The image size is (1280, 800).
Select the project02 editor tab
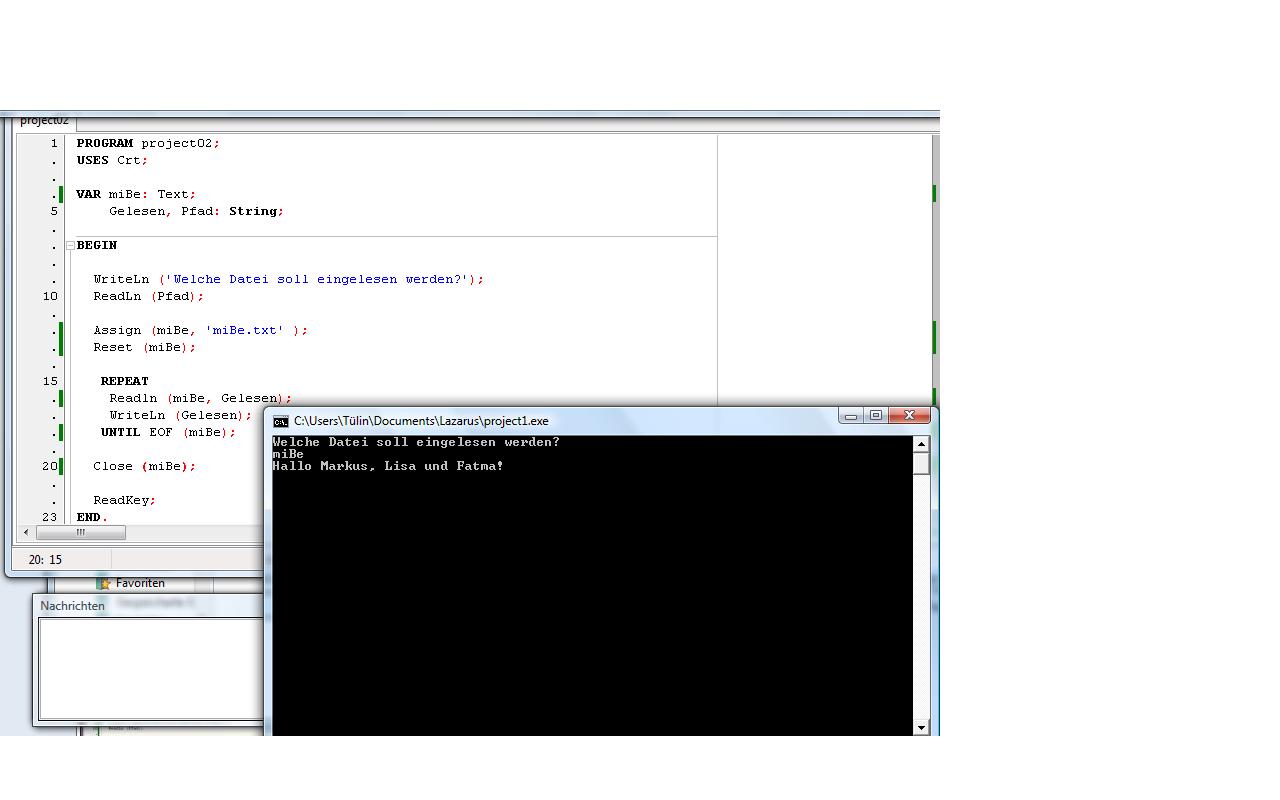pyautogui.click(x=44, y=121)
